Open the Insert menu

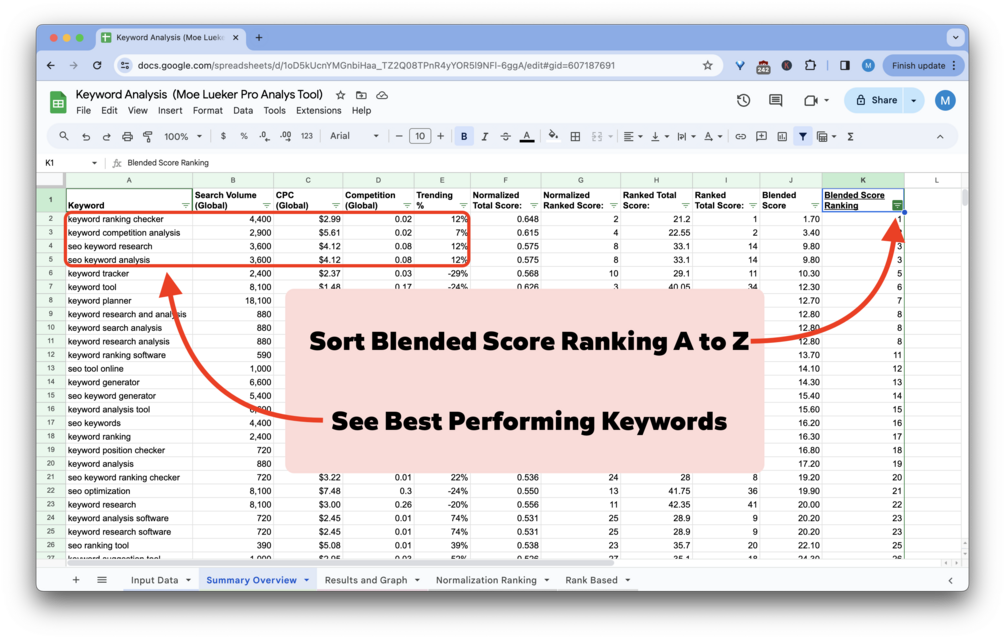pyautogui.click(x=170, y=111)
